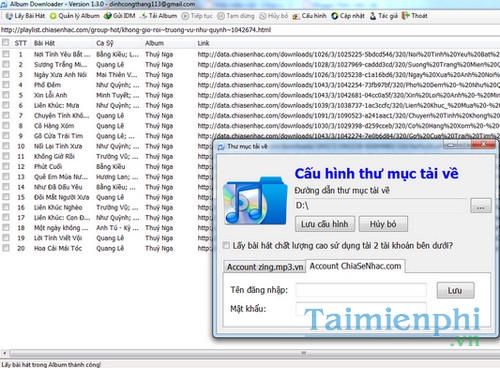Image resolution: width=500 pixels, height=368 pixels.
Task: Check the row 1 Nơi Tình Yêu Bắt checkbox
Action: [x=6, y=54]
